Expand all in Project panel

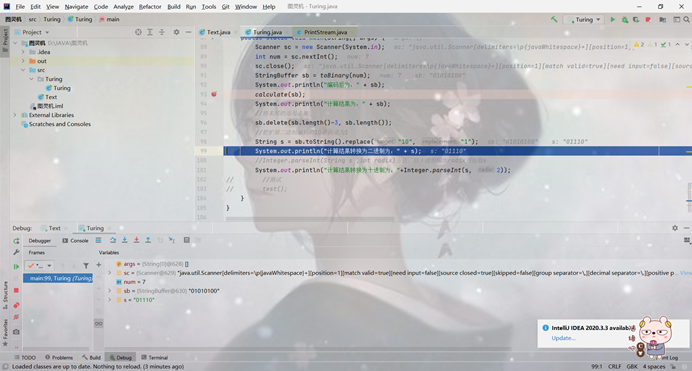[x=150, y=32]
